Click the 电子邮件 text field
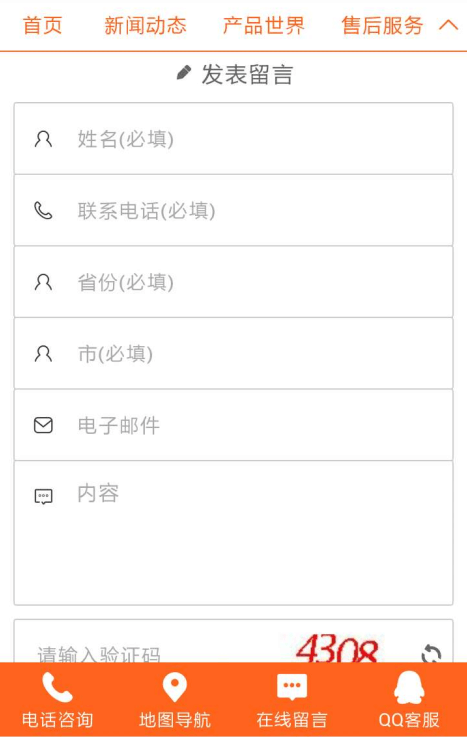The height and width of the screenshot is (737, 467). (x=234, y=425)
